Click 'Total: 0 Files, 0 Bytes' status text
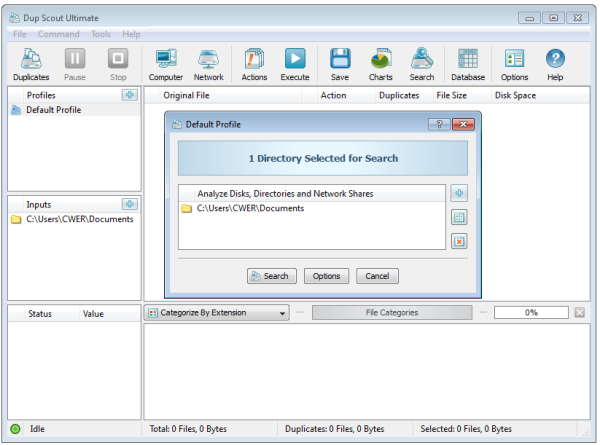Screen dimensions: 600x445 pyautogui.click(x=188, y=429)
